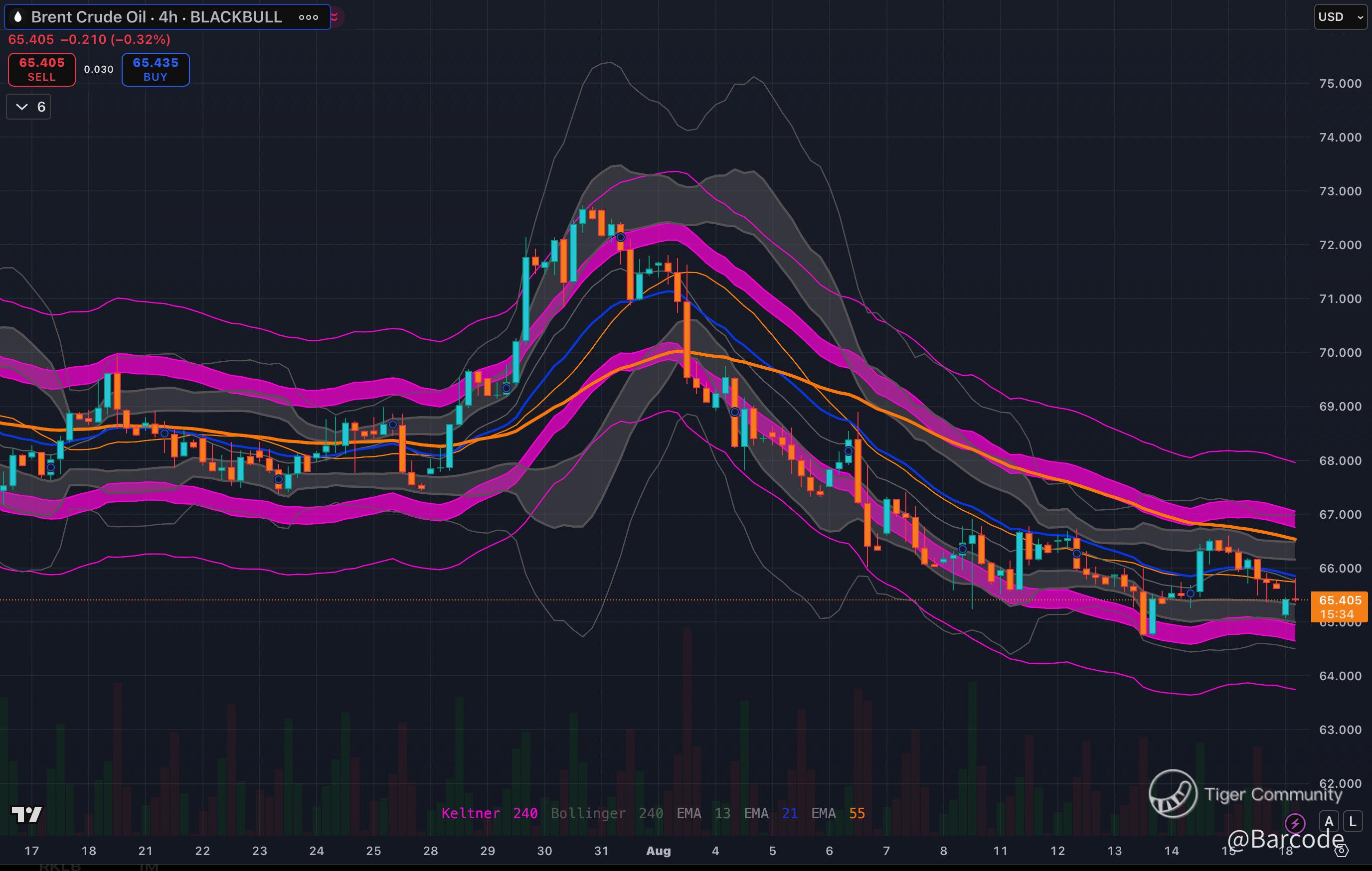The height and width of the screenshot is (871, 1372).
Task: Click the Keltner 240 indicator label
Action: (489, 814)
